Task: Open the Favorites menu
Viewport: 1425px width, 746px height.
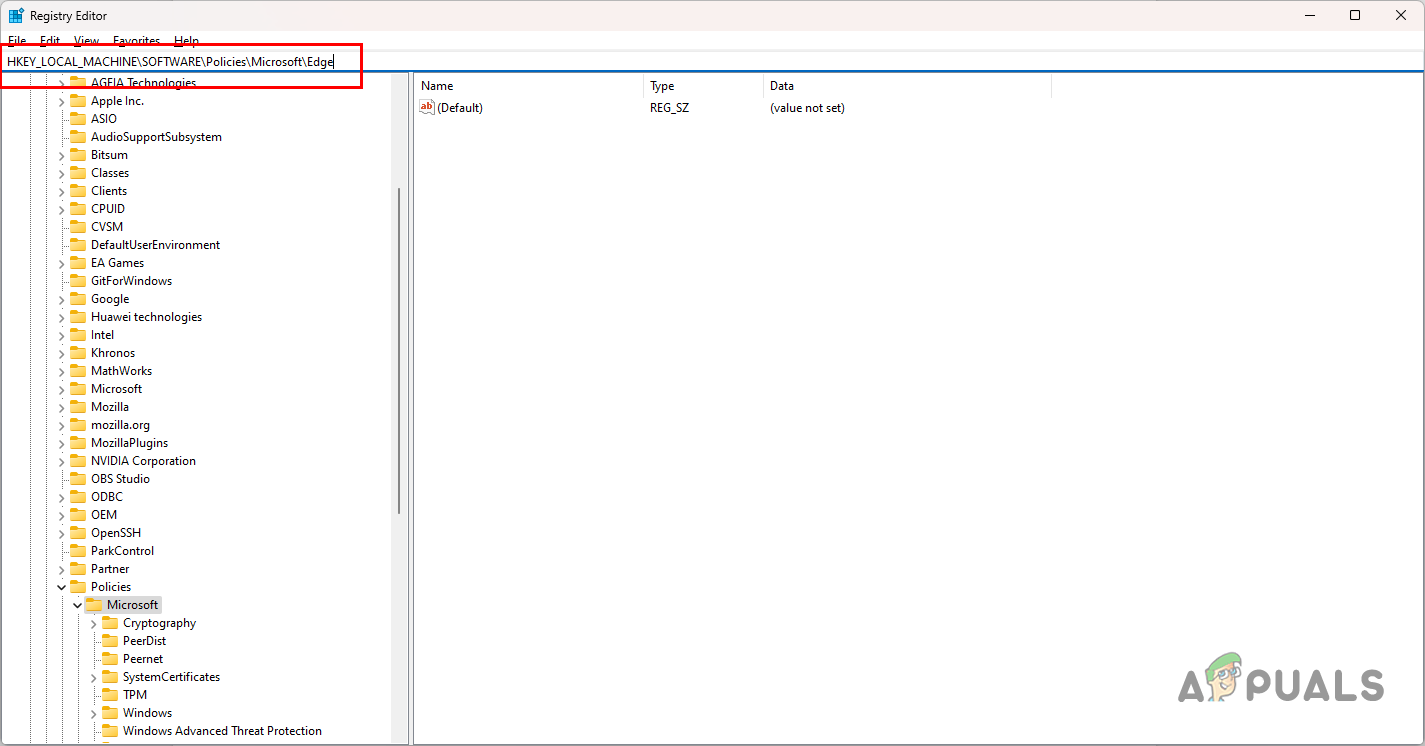Action: click(136, 41)
